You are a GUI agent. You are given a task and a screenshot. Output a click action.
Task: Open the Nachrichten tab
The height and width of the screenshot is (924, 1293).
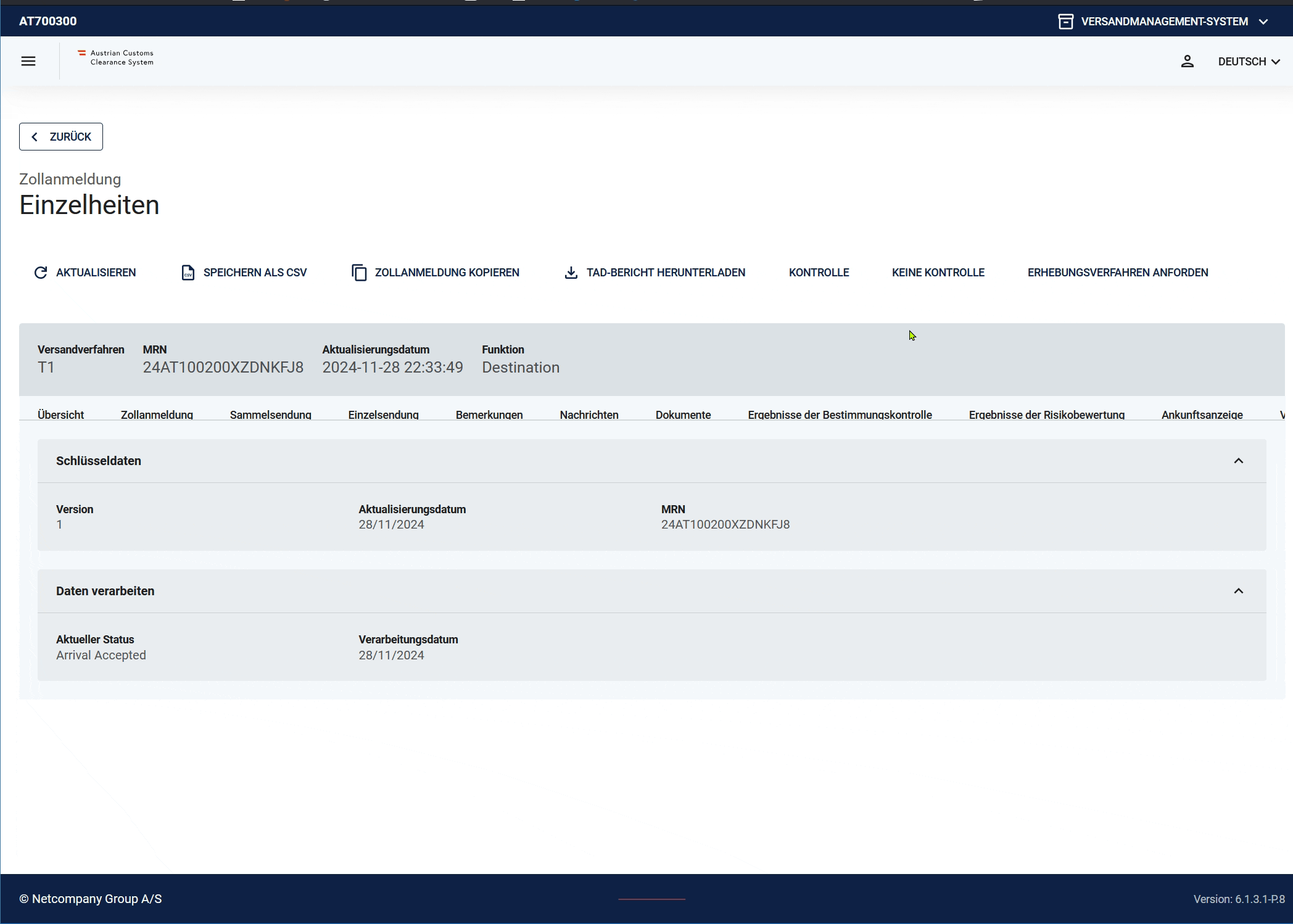pyautogui.click(x=589, y=415)
